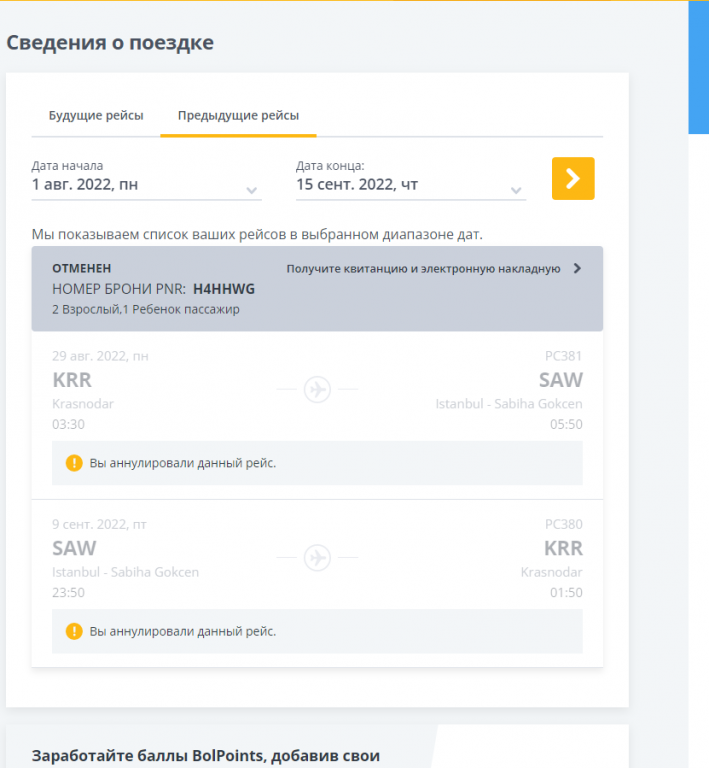The width and height of the screenshot is (709, 768).
Task: Click the 29 авг. 2022 KRR flight card
Action: [x=317, y=415]
